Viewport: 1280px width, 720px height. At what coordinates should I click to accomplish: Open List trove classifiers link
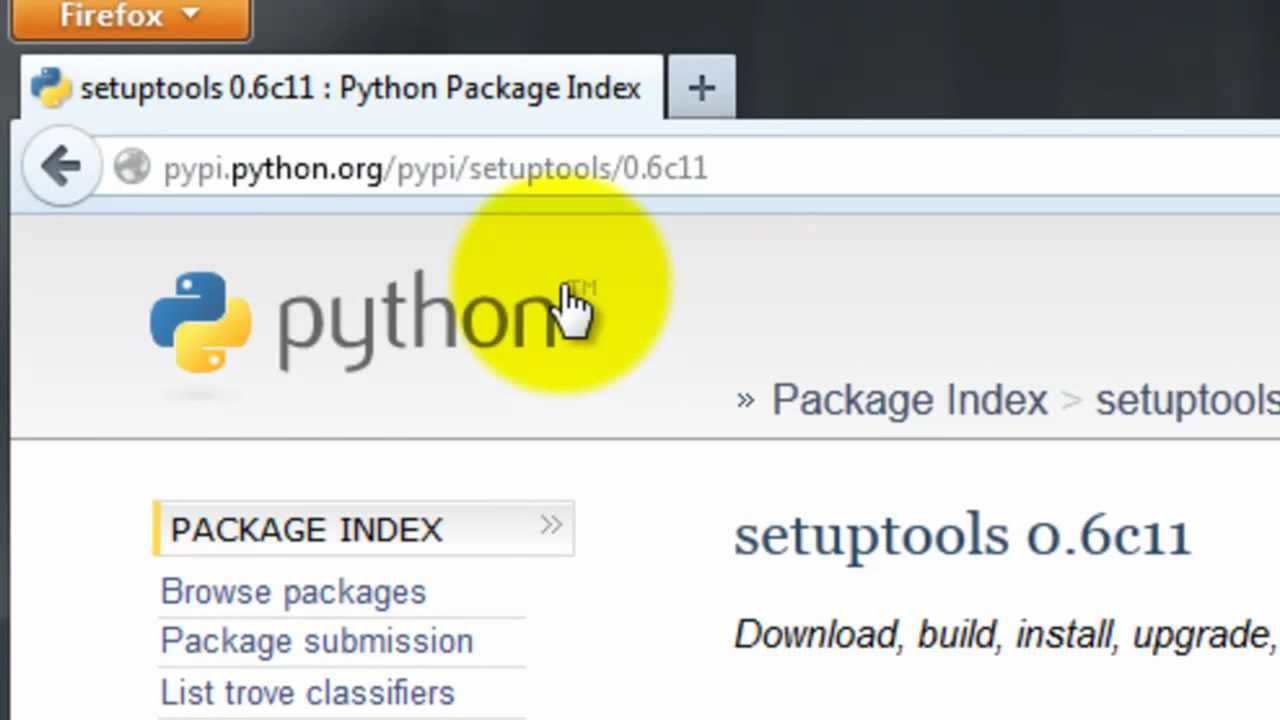pyautogui.click(x=307, y=692)
